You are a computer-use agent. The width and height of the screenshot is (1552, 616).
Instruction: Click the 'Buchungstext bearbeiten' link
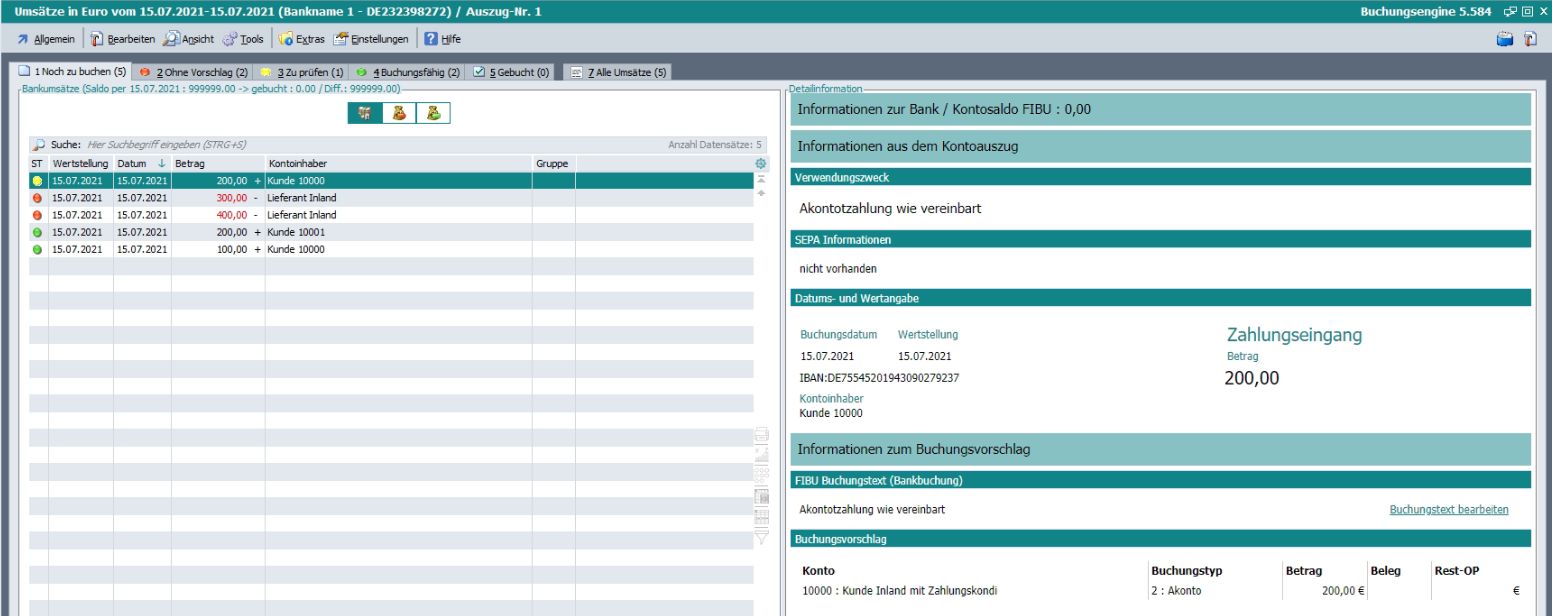(x=1448, y=510)
